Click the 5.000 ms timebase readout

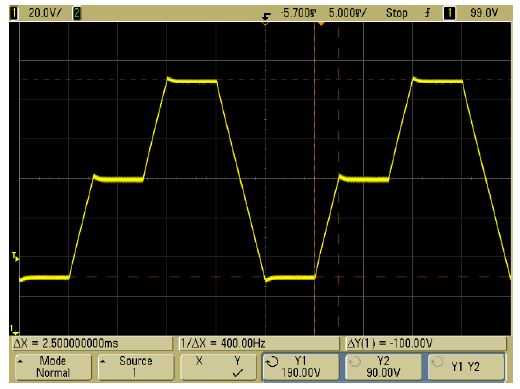click(347, 13)
